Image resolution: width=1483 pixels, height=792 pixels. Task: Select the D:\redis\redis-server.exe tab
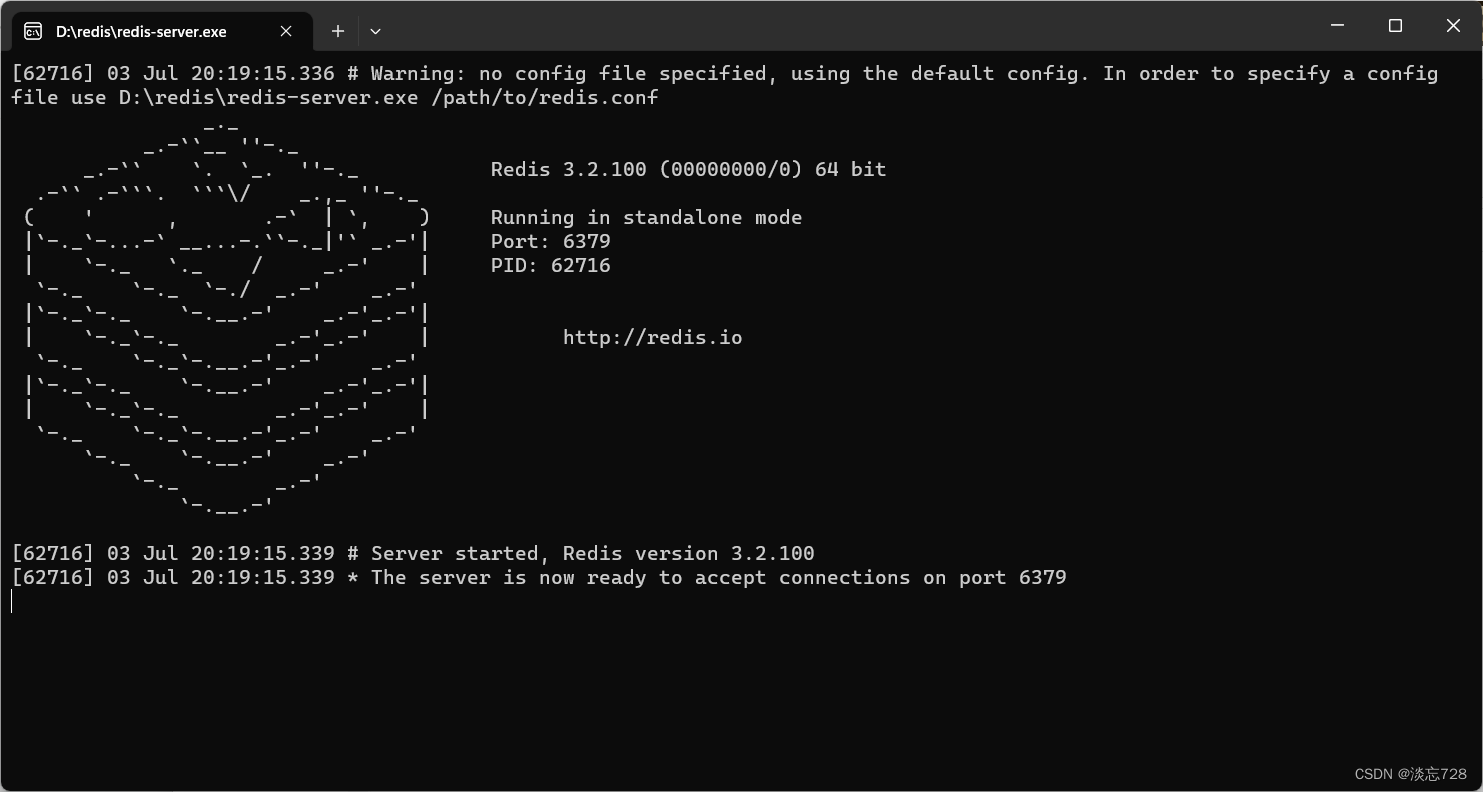[x=150, y=31]
